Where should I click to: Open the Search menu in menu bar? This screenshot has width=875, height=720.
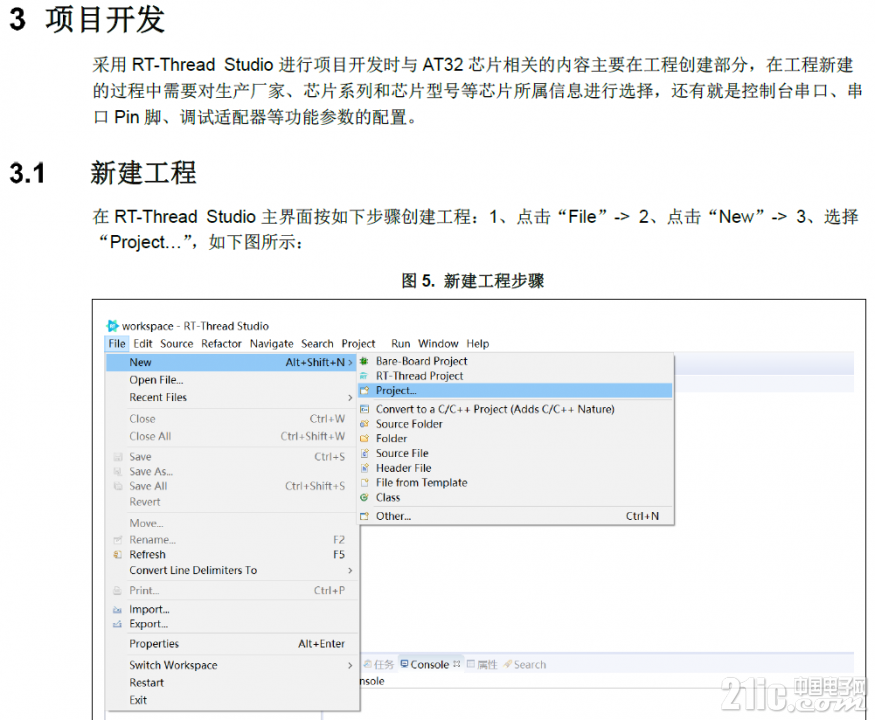click(x=318, y=344)
